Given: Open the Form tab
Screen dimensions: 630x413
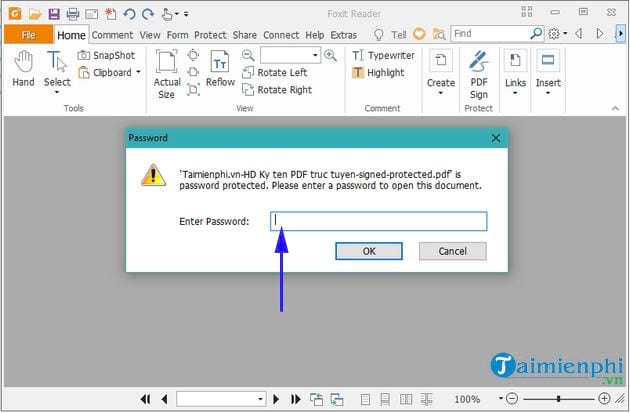Looking at the screenshot, I should click(x=177, y=35).
